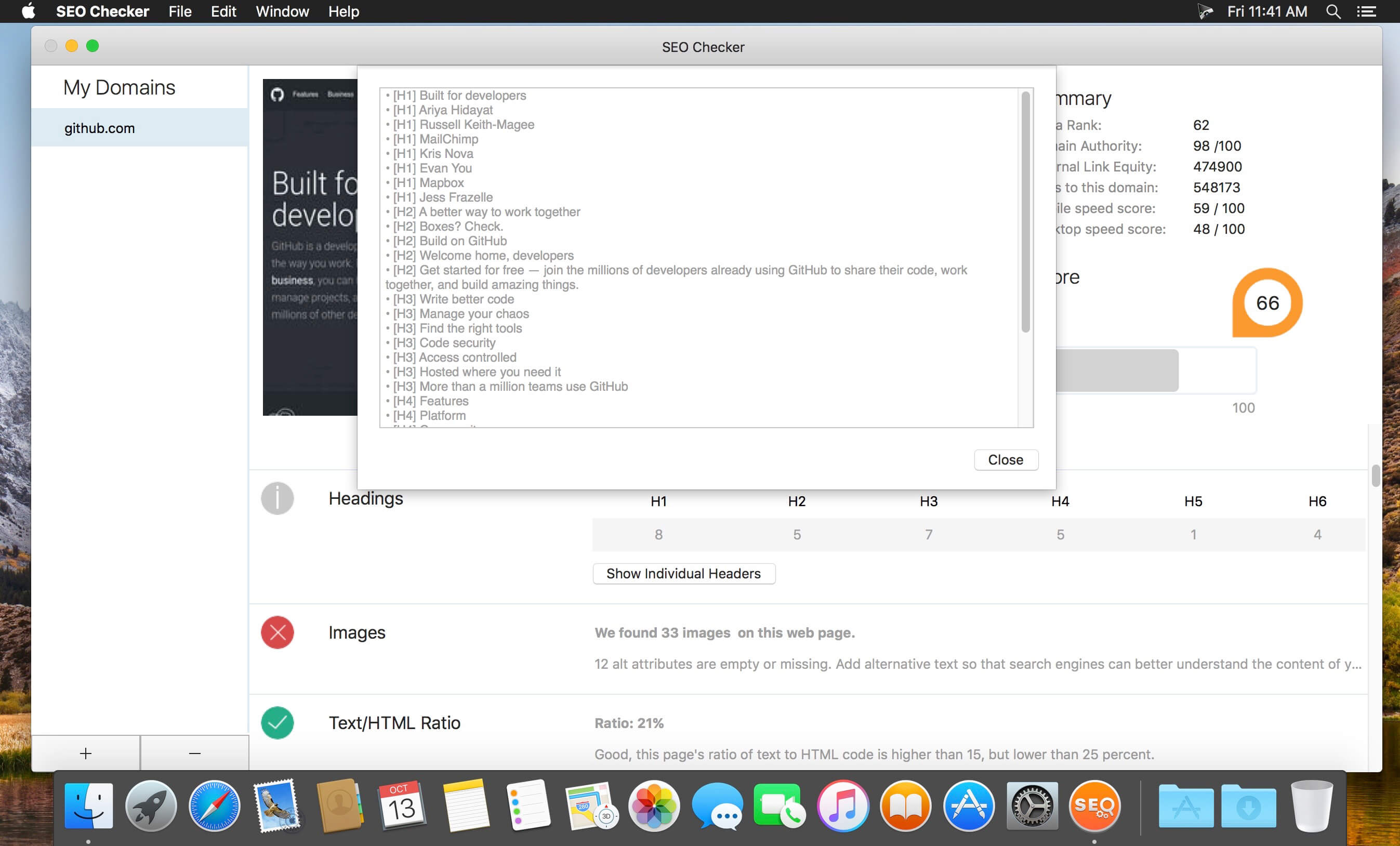Open the Edit menu

coord(223,11)
